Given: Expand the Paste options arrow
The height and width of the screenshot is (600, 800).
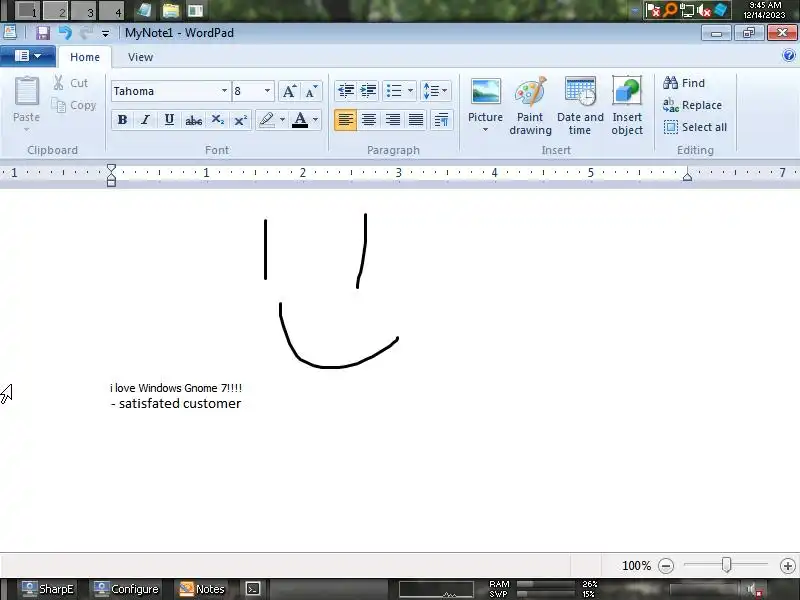Looking at the screenshot, I should click(26, 130).
